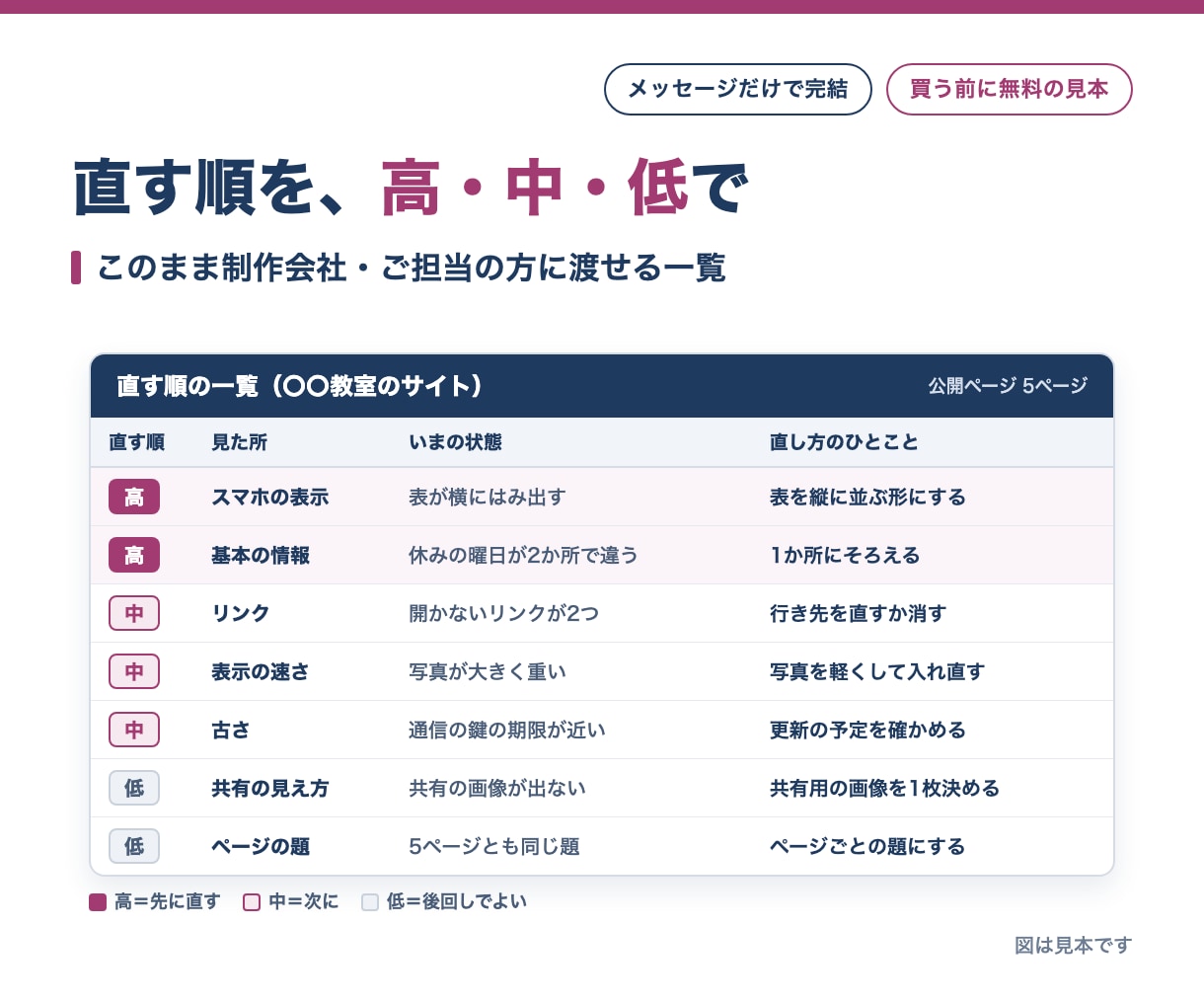Click the 共有の見え方 cell
This screenshot has width=1204, height=1003.
[269, 788]
